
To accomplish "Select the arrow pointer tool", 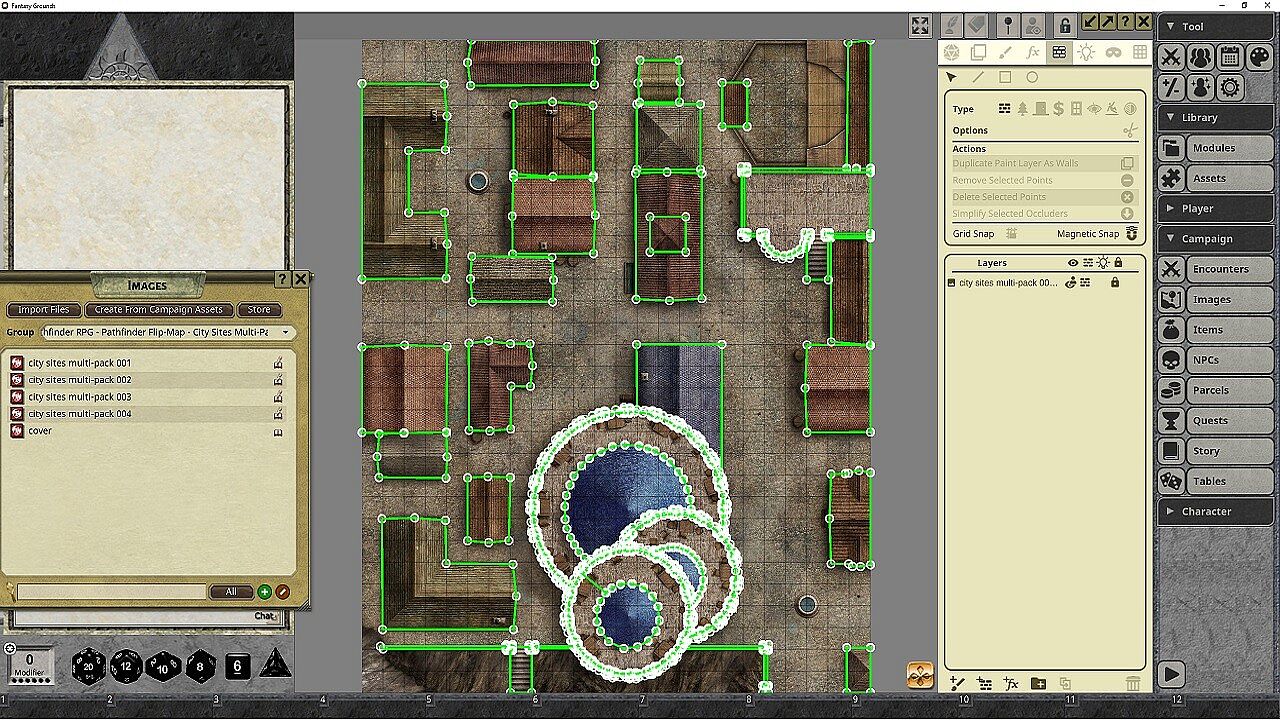I will (x=951, y=77).
